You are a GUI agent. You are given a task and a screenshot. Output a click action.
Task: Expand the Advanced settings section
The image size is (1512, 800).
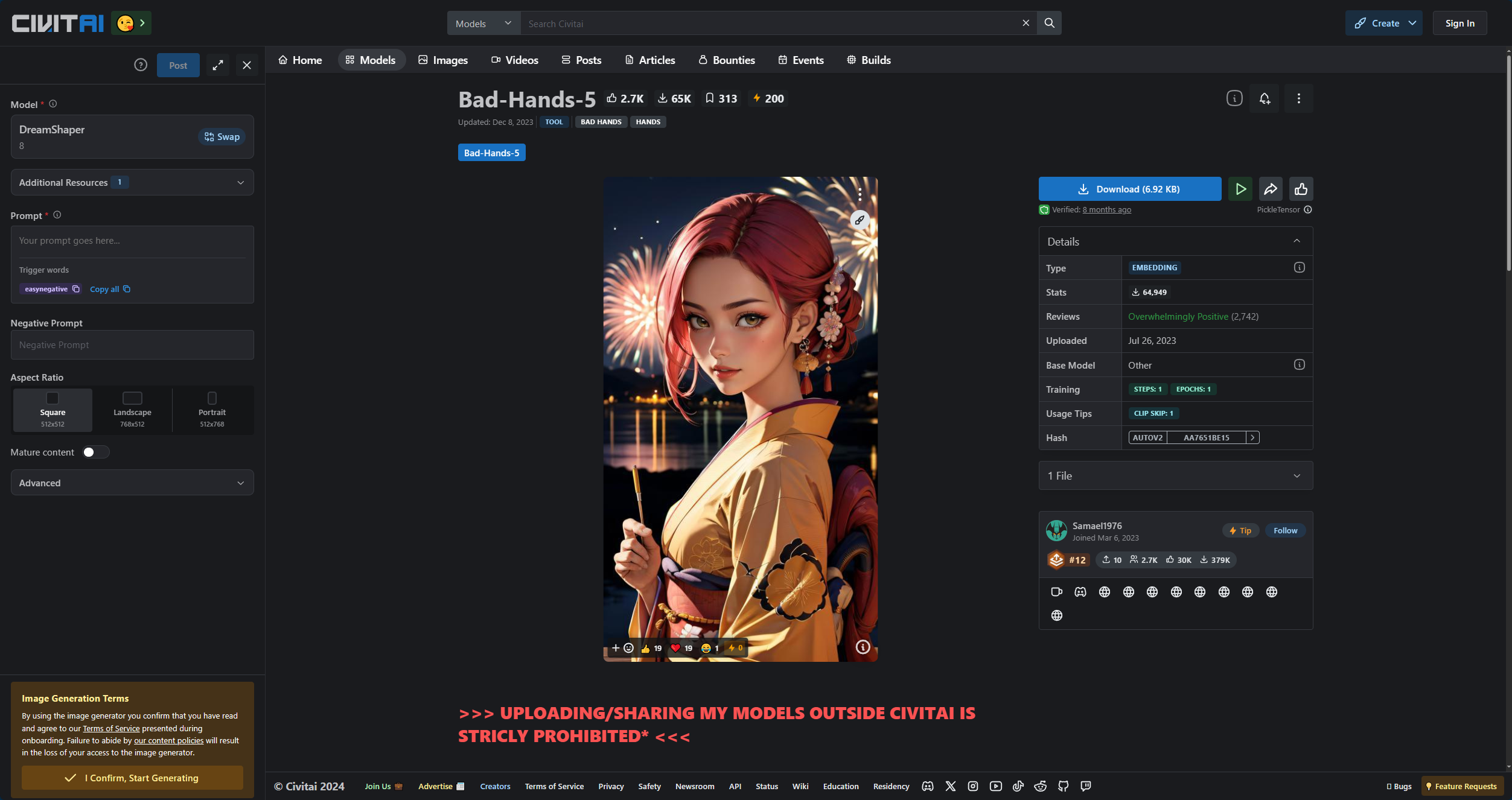pyautogui.click(x=132, y=483)
